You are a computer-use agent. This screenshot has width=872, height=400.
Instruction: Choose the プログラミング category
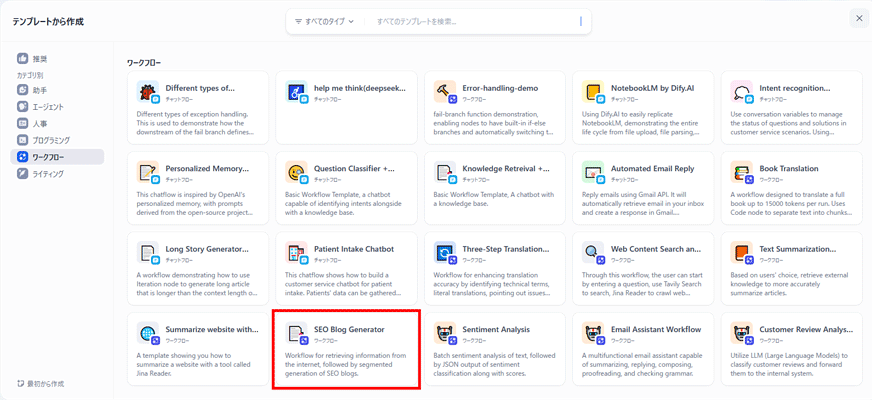tap(50, 140)
